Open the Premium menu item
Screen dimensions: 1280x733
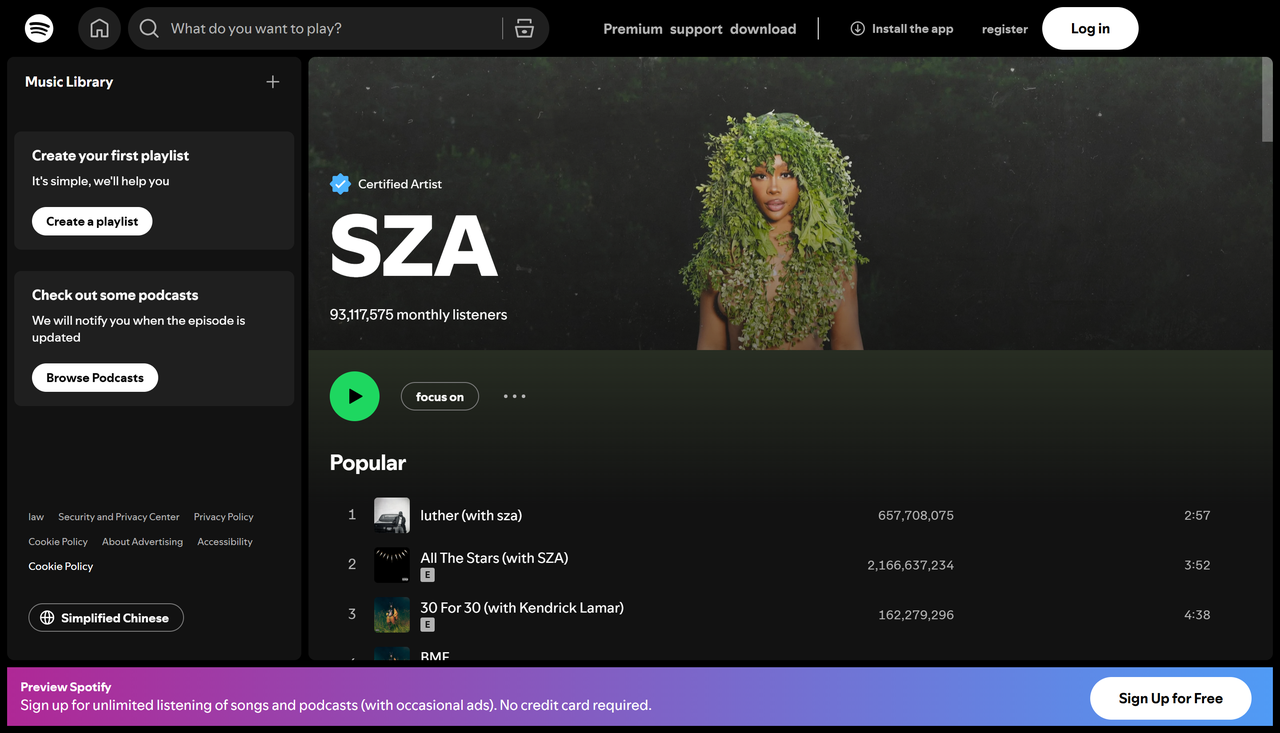pos(632,29)
